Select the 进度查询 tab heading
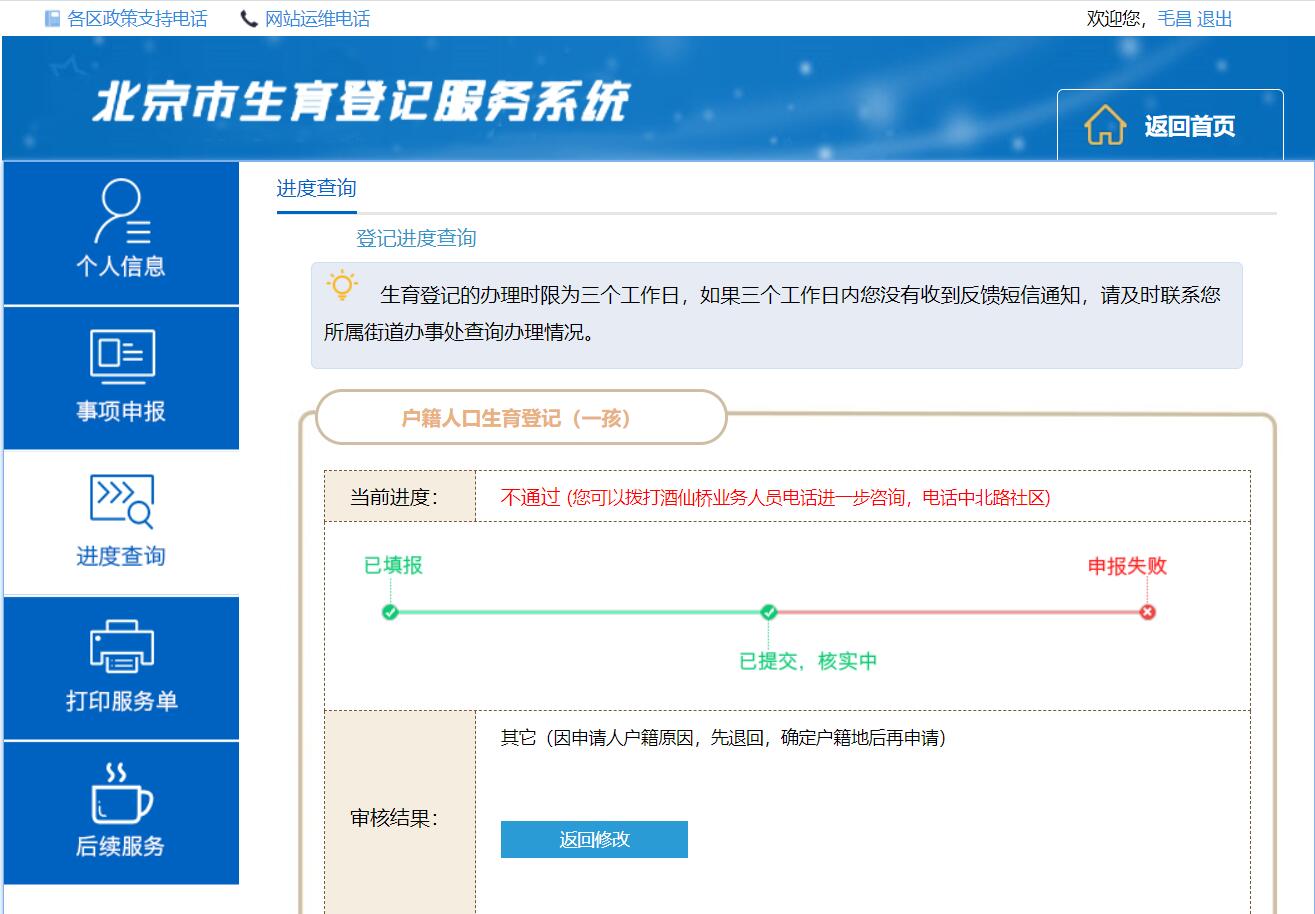The image size is (1315, 914). pos(316,188)
